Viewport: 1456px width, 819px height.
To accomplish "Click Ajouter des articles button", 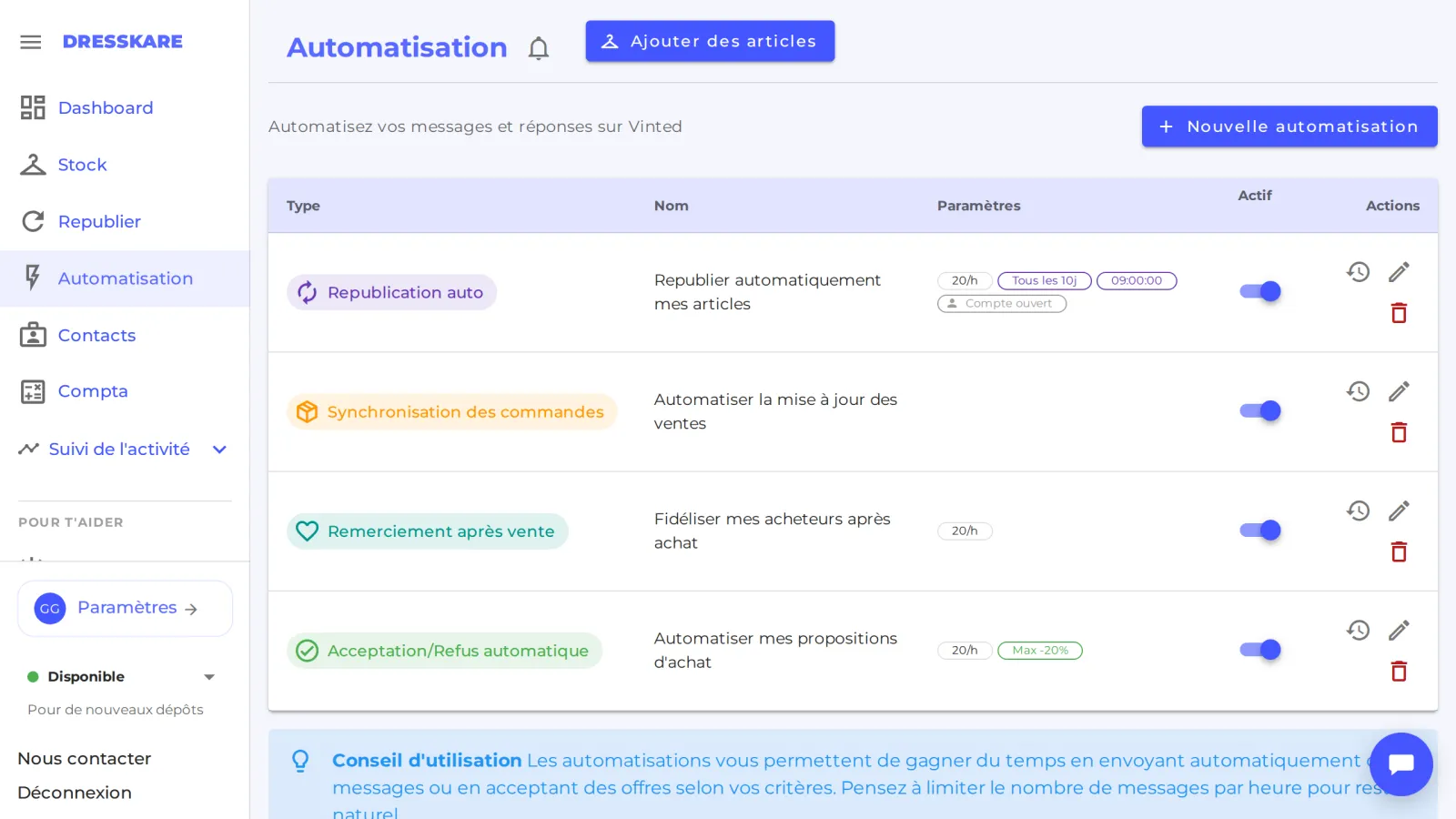I will [710, 41].
